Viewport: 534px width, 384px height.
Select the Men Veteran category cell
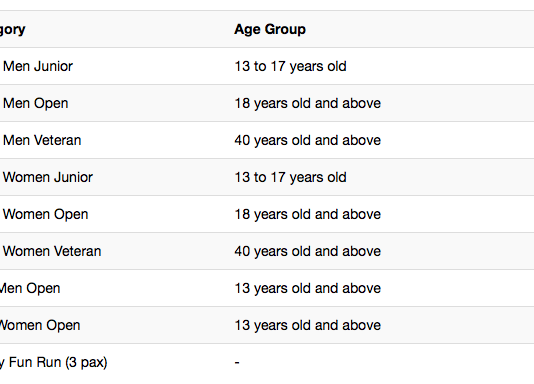(x=42, y=140)
